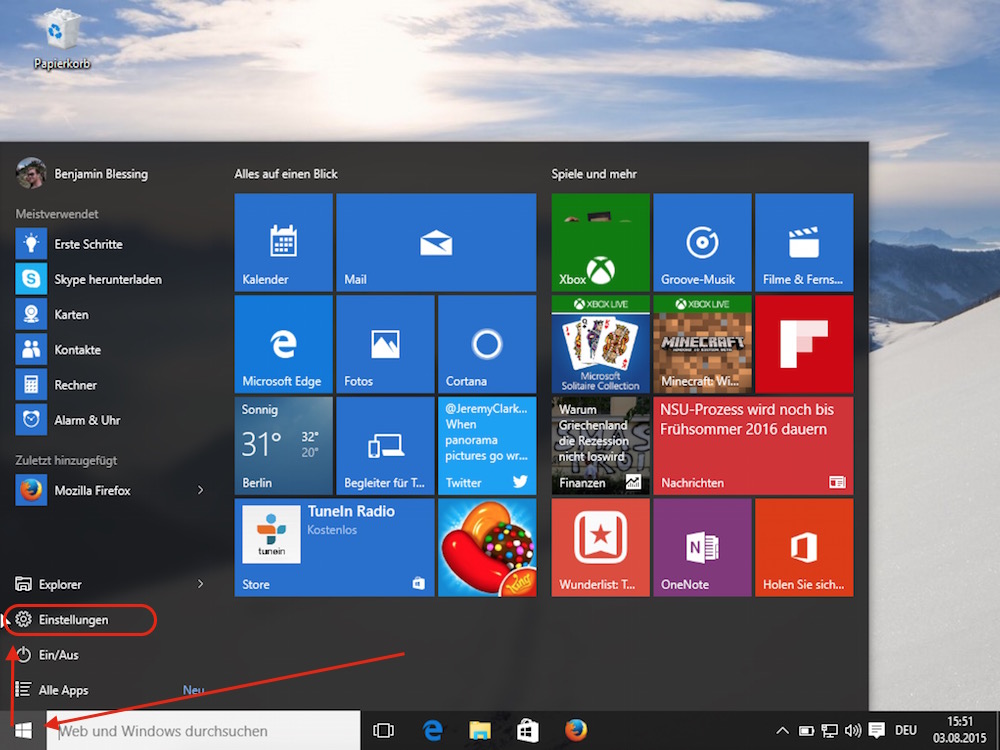Open the clock and date flyout

click(959, 730)
